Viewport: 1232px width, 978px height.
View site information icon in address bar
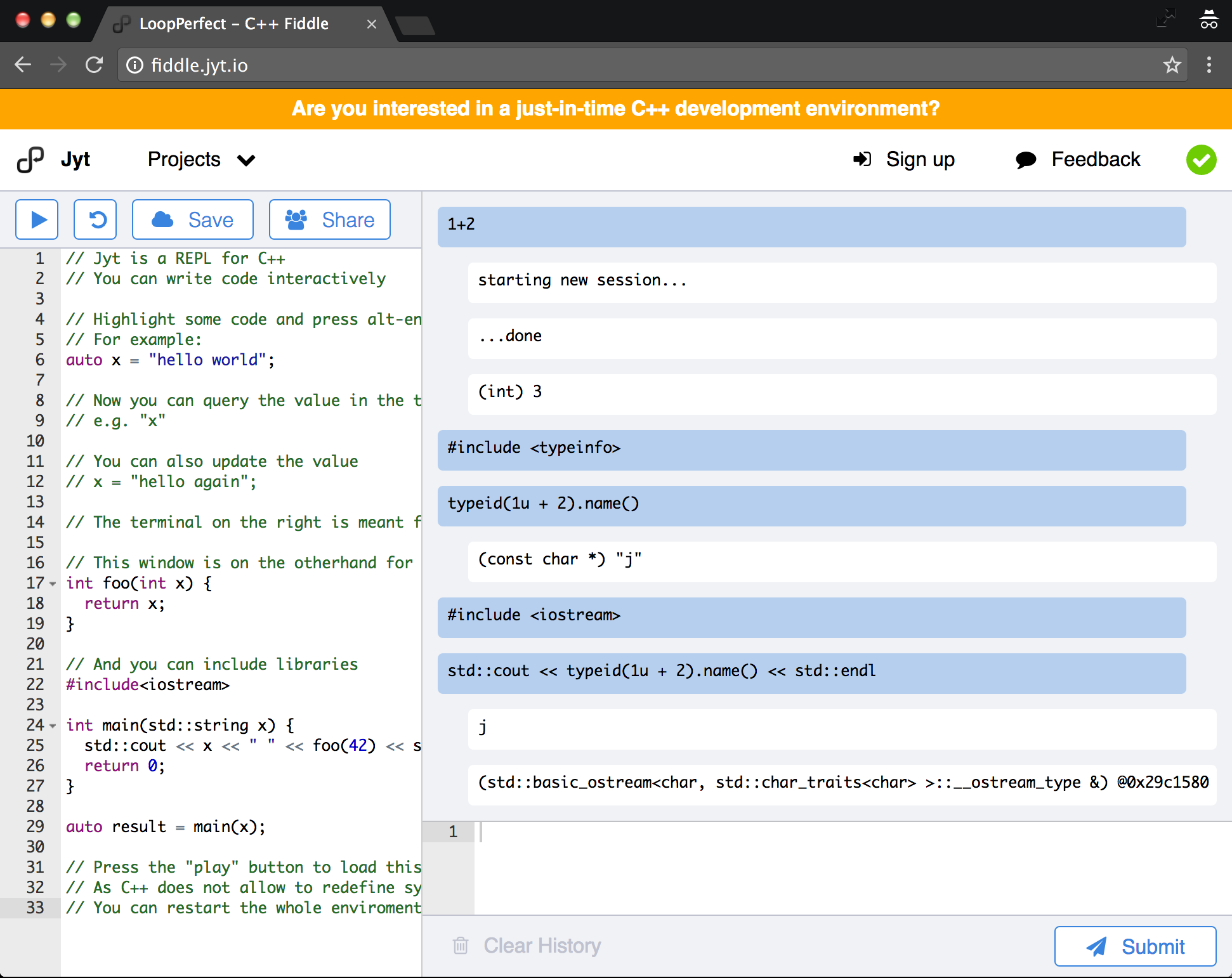pyautogui.click(x=134, y=65)
